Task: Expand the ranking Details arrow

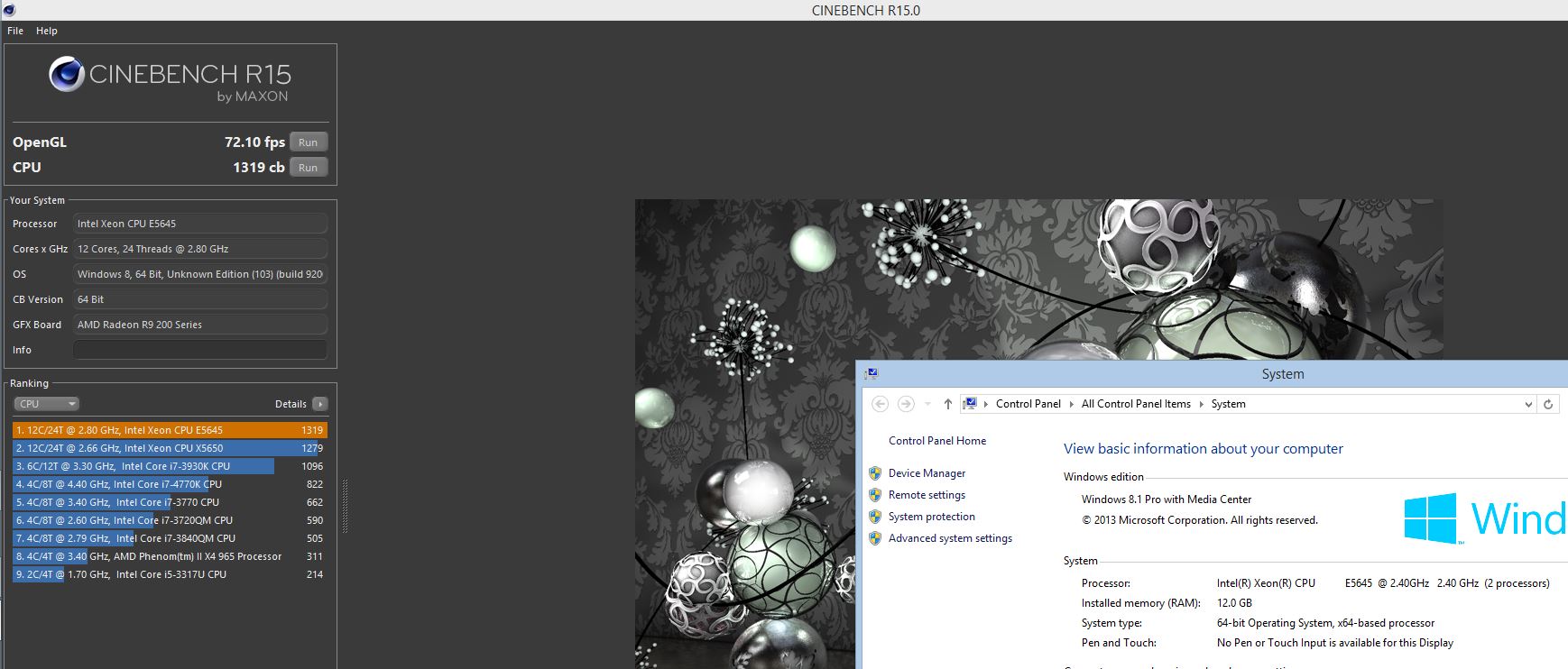Action: (x=320, y=404)
